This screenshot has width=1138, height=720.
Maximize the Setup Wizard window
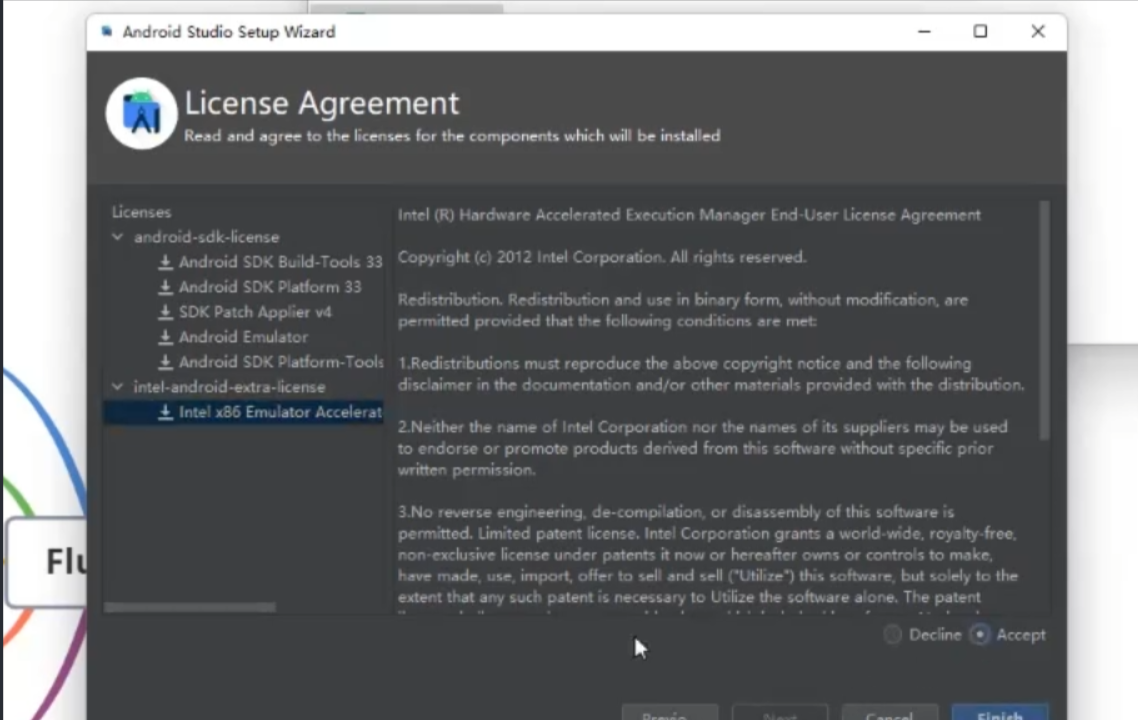[981, 31]
